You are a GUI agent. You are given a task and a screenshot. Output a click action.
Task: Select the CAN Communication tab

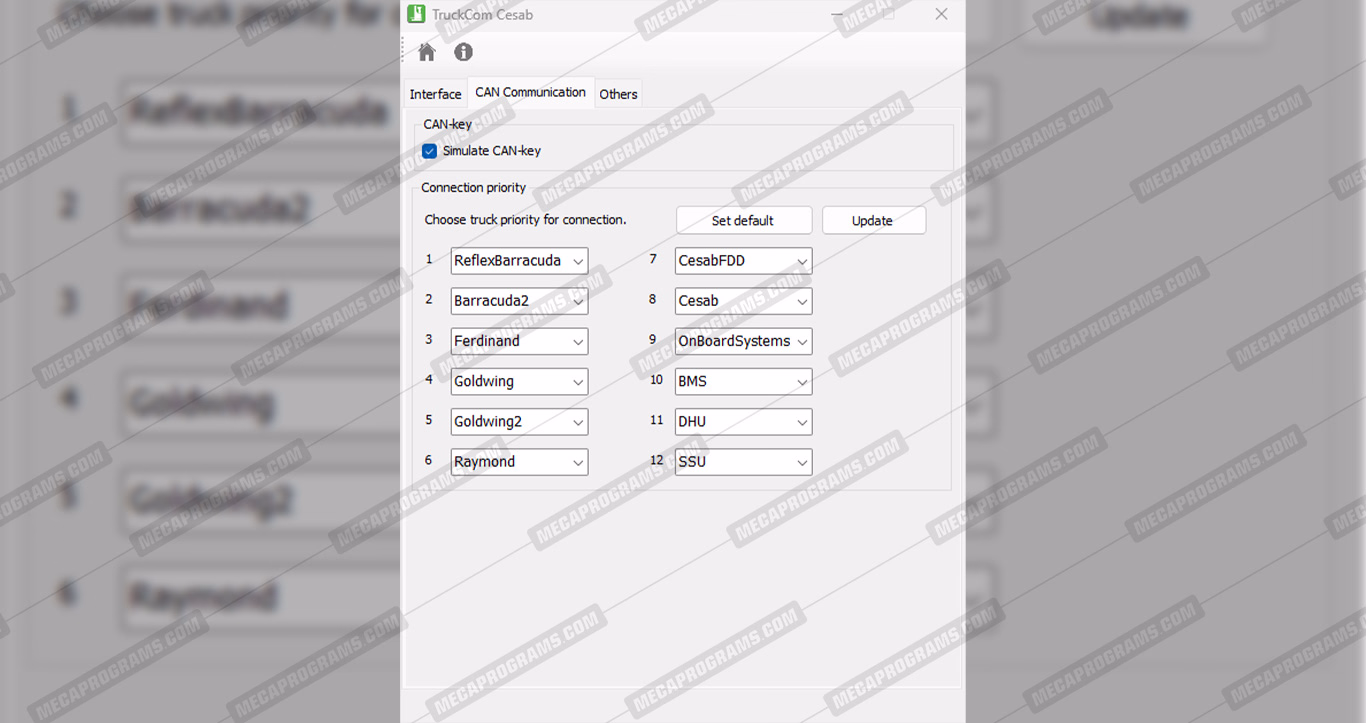click(530, 92)
